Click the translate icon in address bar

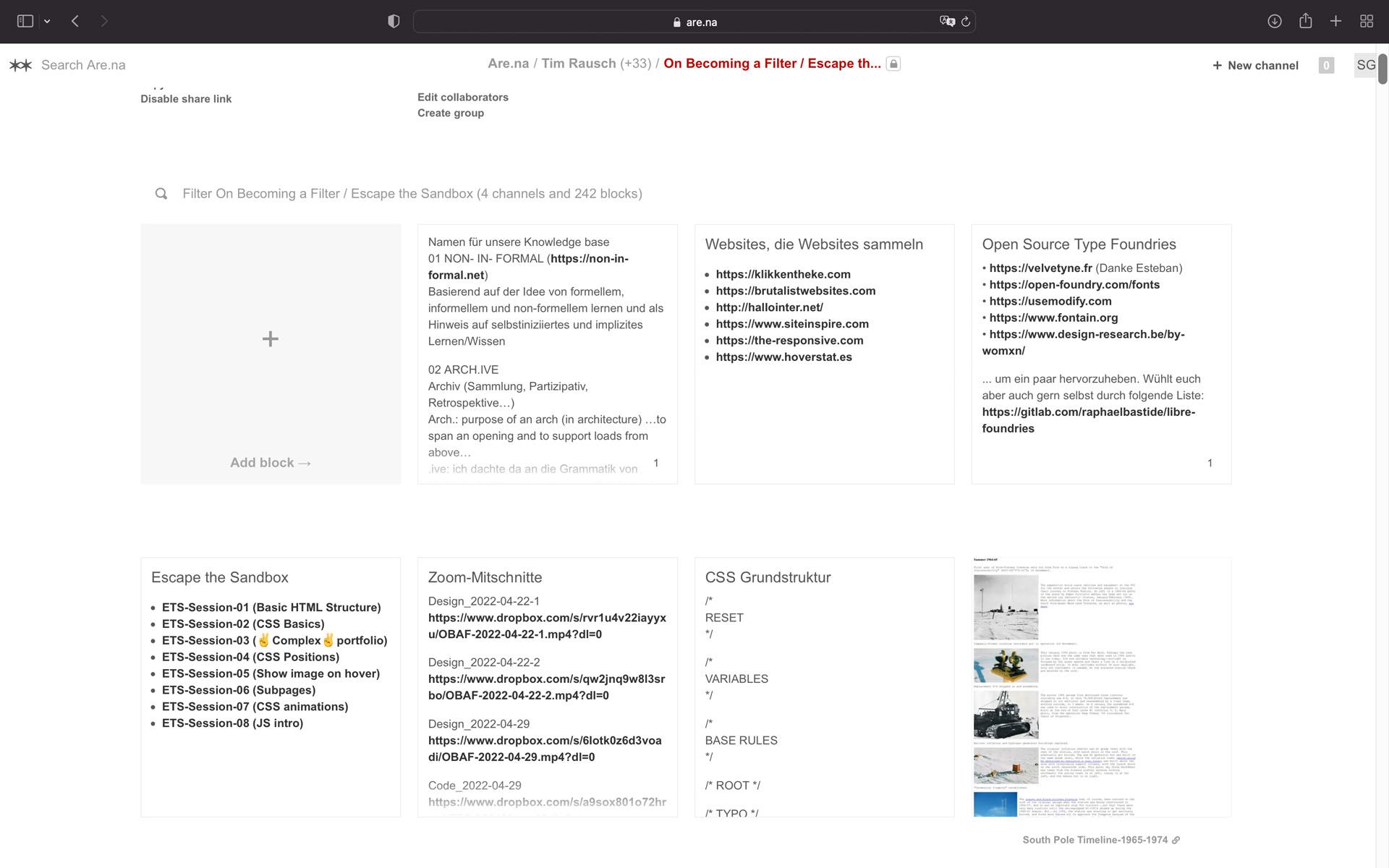947,21
